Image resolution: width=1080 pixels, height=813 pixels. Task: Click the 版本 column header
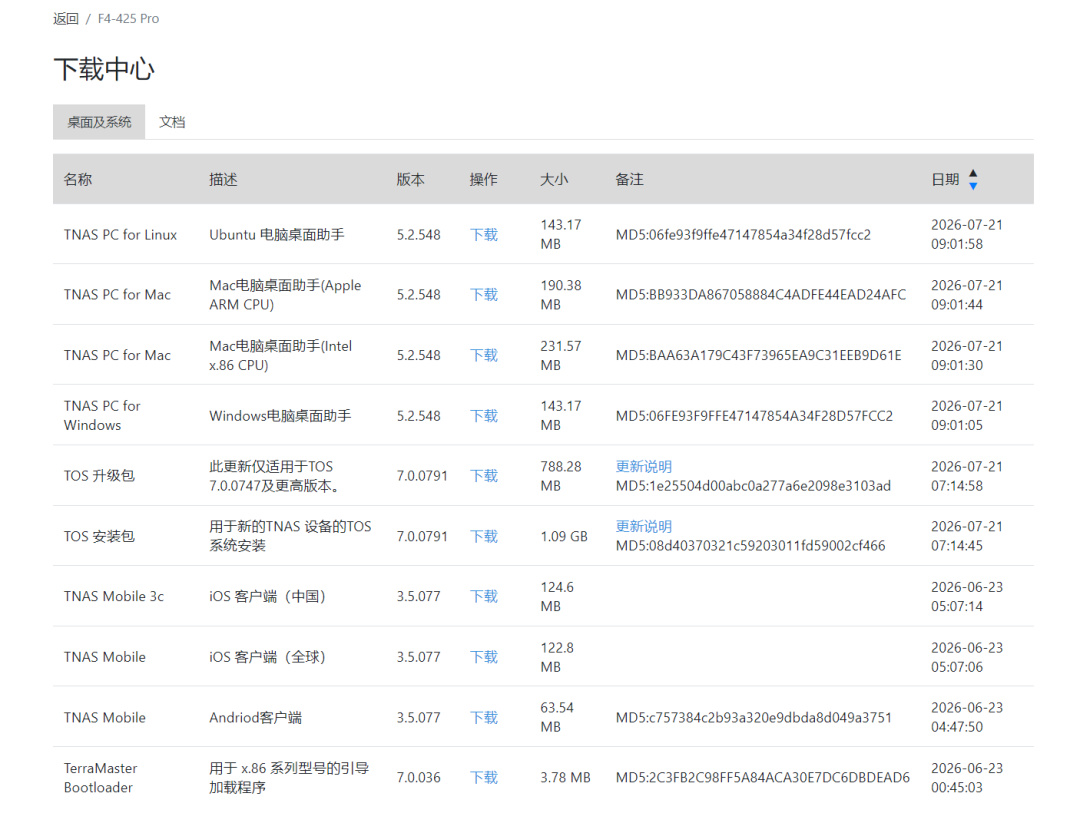(x=411, y=180)
